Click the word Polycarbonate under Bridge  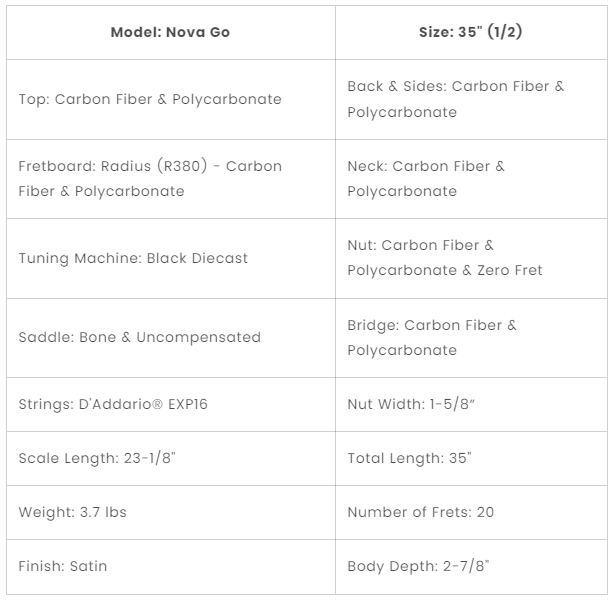tap(402, 351)
